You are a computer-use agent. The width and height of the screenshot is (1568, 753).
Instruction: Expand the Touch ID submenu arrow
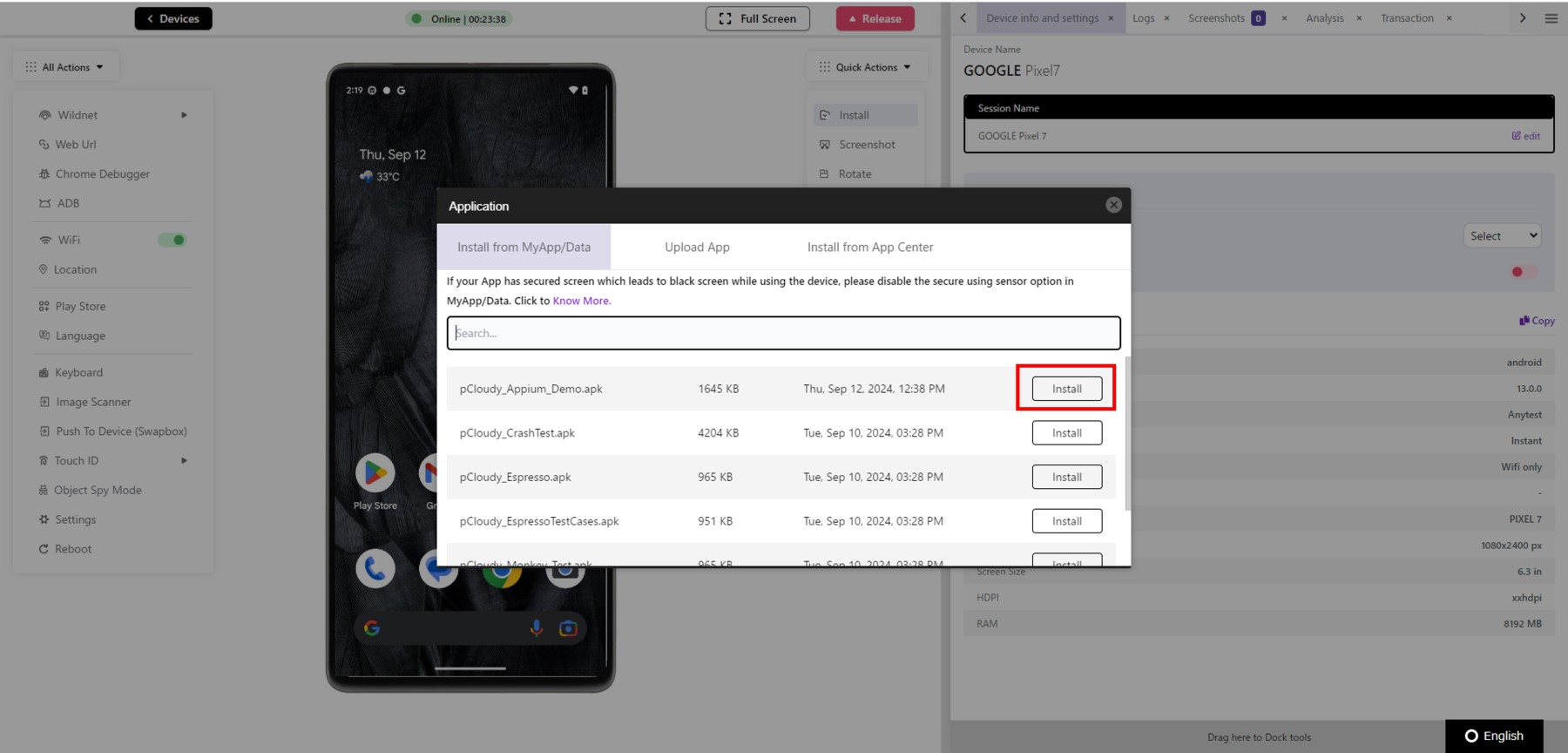point(184,460)
